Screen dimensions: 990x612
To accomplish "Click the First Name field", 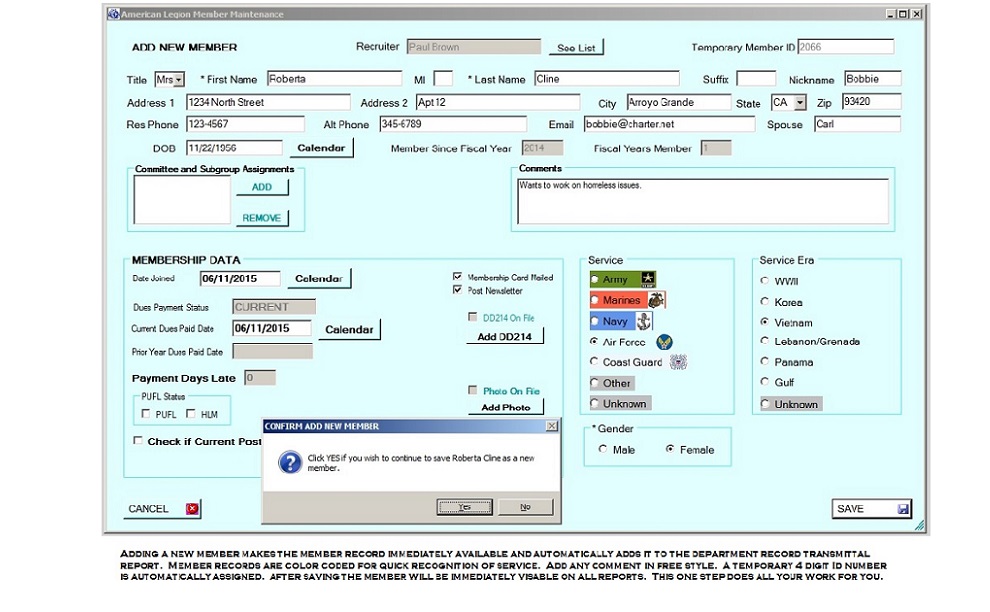I will pyautogui.click(x=334, y=79).
